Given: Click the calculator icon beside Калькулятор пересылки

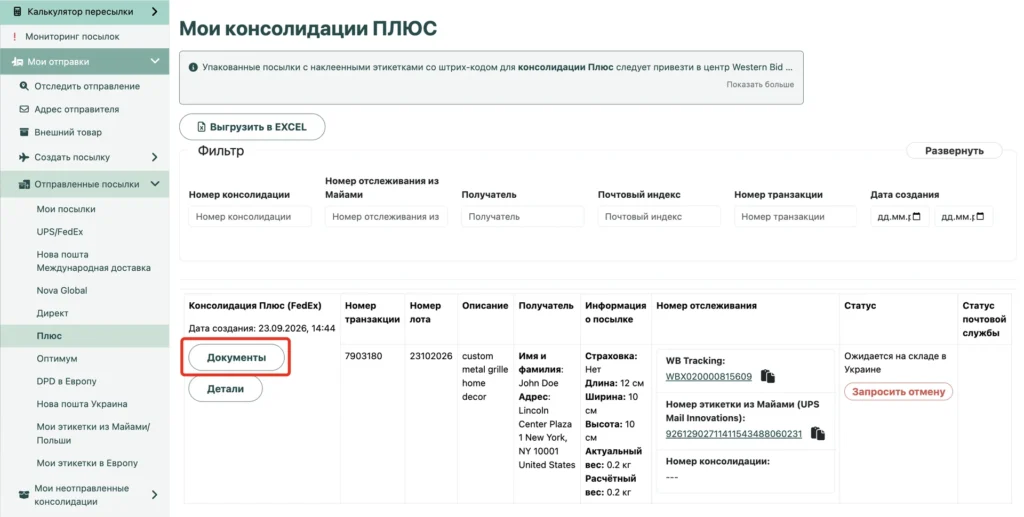Looking at the screenshot, I should tap(18, 12).
